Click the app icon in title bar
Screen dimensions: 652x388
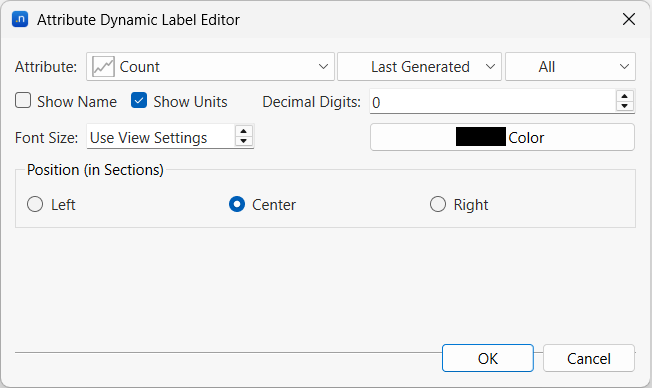coord(20,19)
